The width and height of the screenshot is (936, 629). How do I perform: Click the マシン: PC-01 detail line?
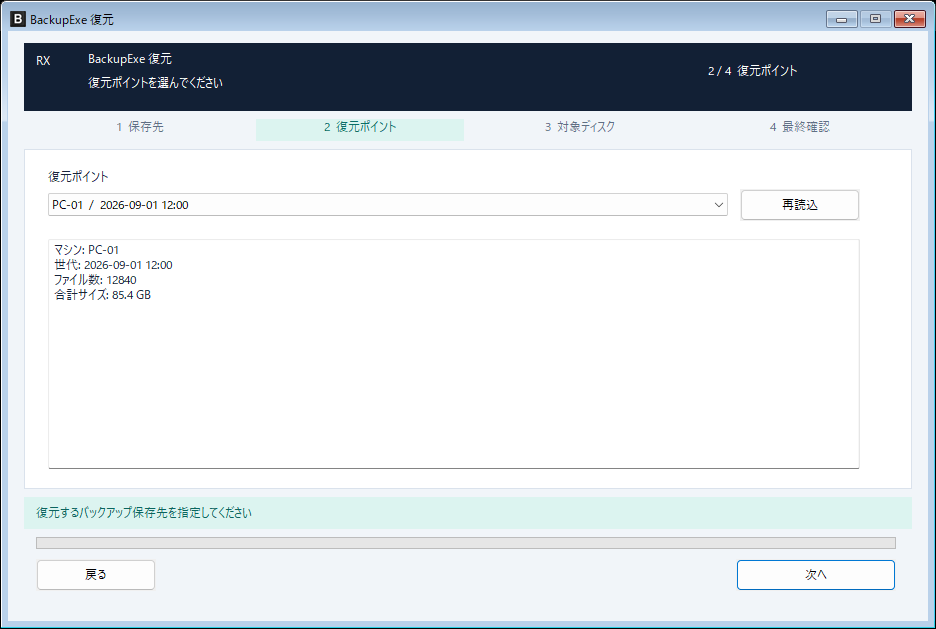[x=87, y=250]
